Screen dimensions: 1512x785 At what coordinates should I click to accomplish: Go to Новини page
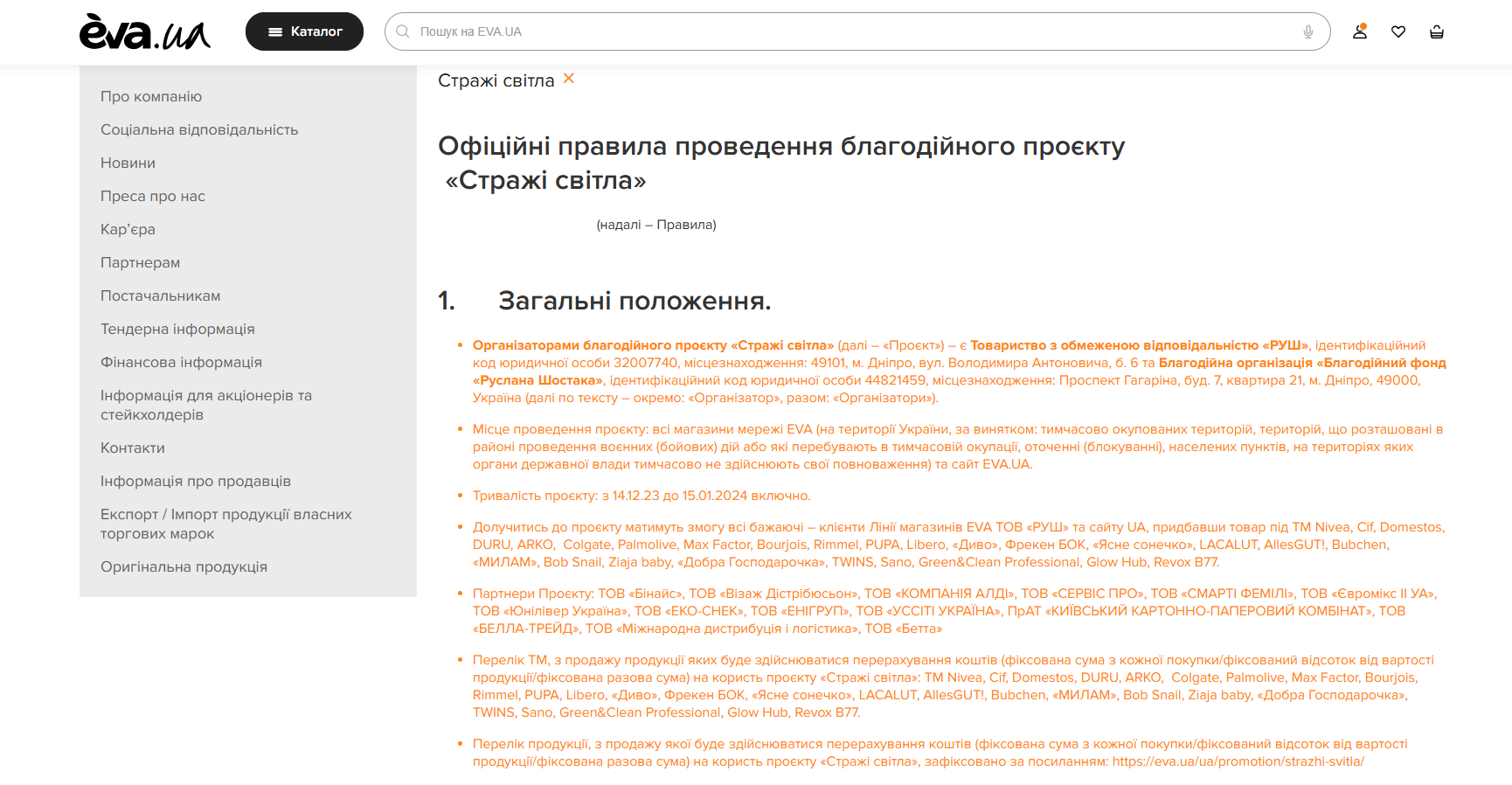click(128, 163)
